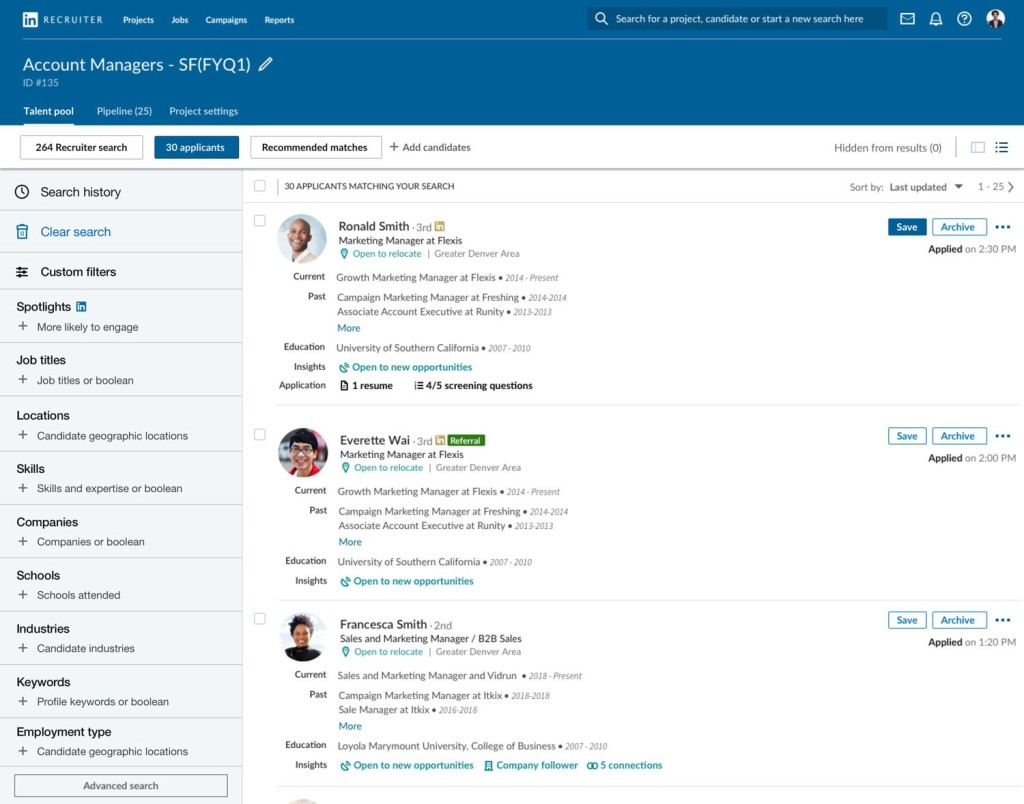Image resolution: width=1024 pixels, height=804 pixels.
Task: Edit project name with pencil icon
Action: 265,64
